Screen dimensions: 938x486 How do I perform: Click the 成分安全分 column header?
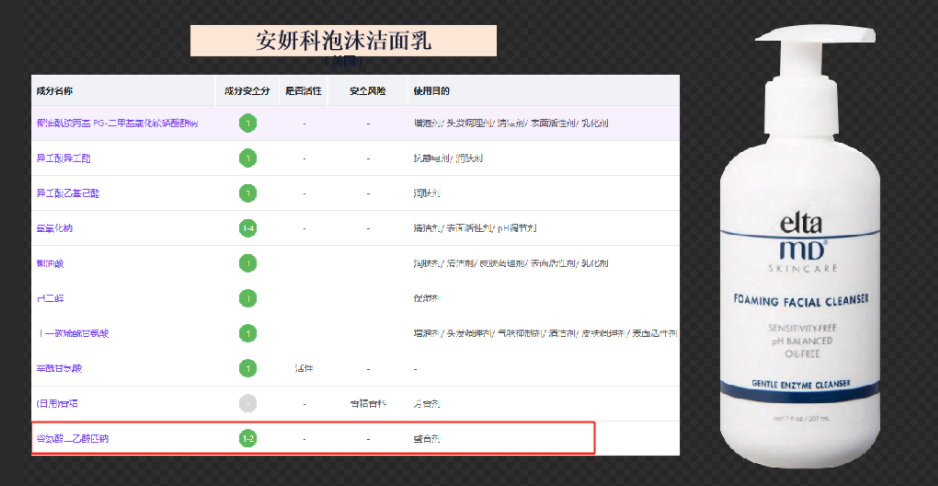coord(247,90)
